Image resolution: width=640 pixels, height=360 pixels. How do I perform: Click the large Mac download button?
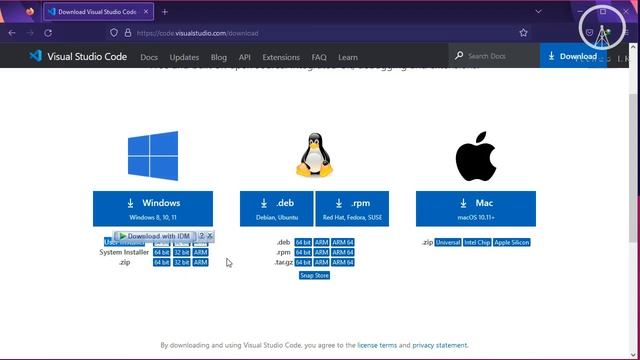pyautogui.click(x=476, y=209)
